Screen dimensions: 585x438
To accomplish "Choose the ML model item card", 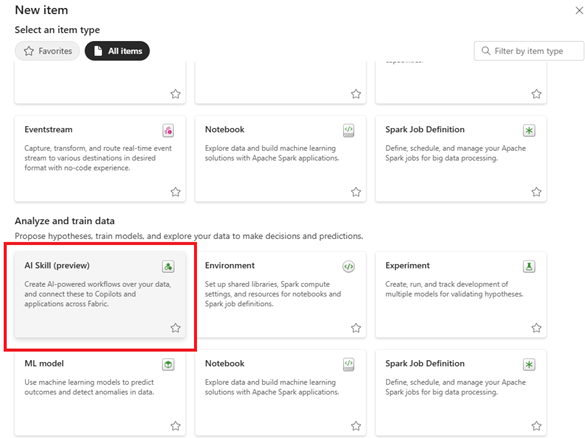I will click(x=100, y=393).
